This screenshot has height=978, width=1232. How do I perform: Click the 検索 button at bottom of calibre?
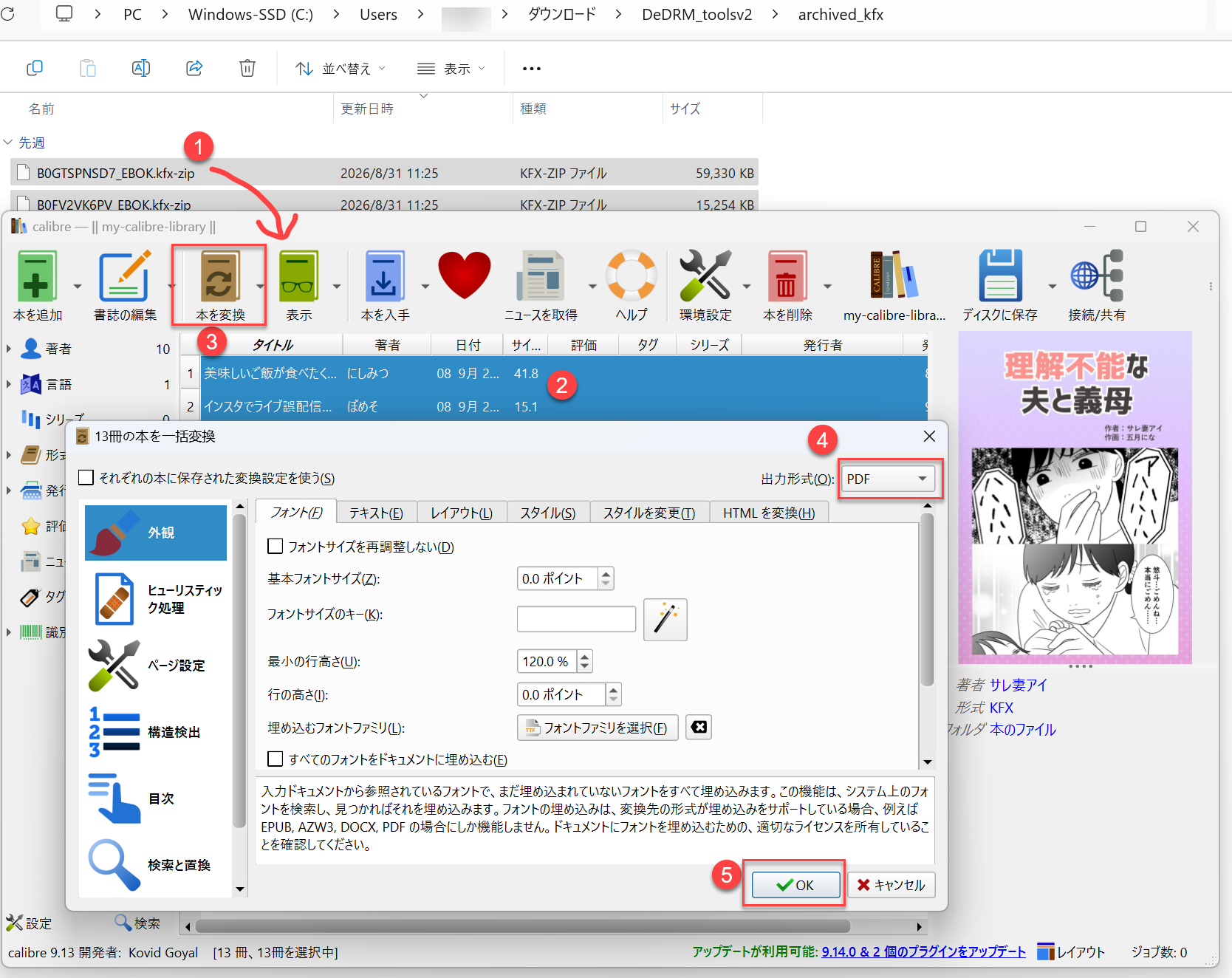click(137, 923)
